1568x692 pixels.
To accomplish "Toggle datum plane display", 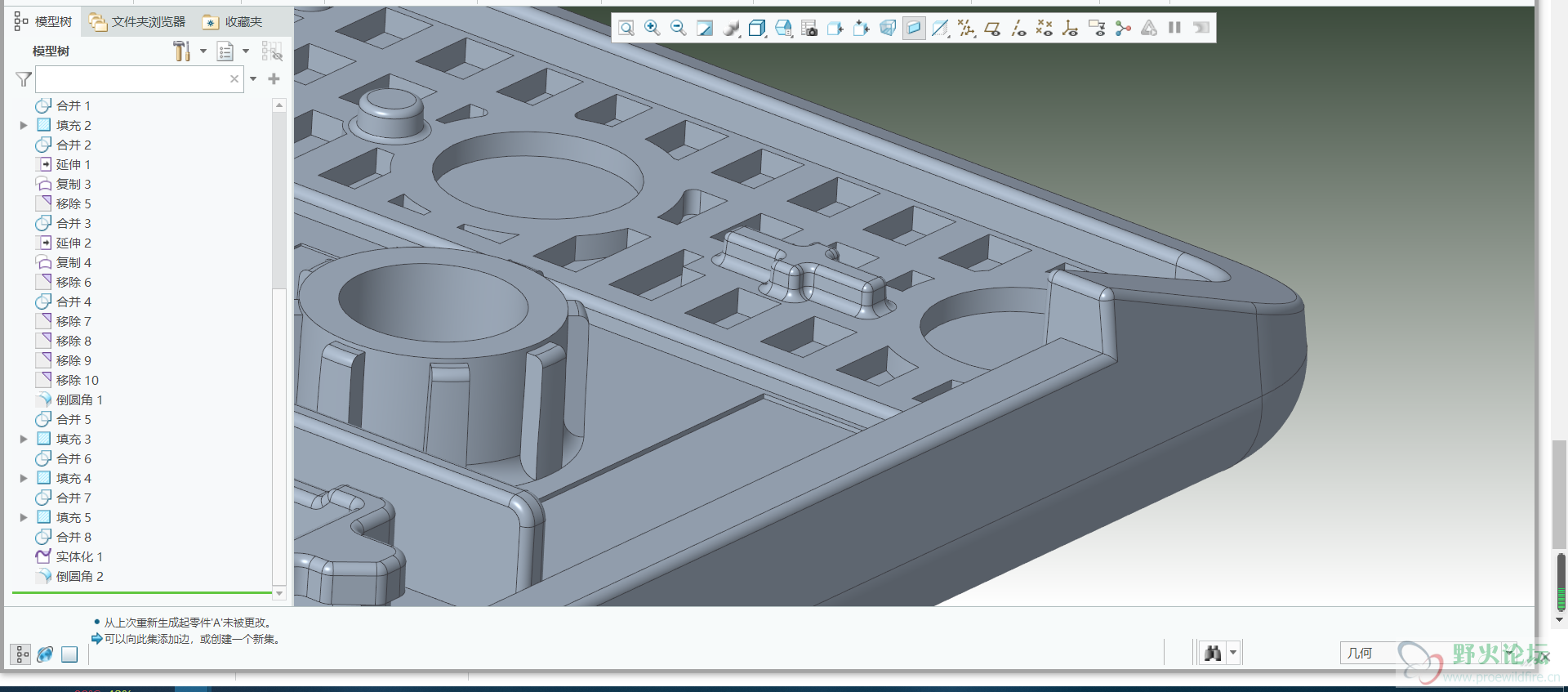I will [x=992, y=29].
